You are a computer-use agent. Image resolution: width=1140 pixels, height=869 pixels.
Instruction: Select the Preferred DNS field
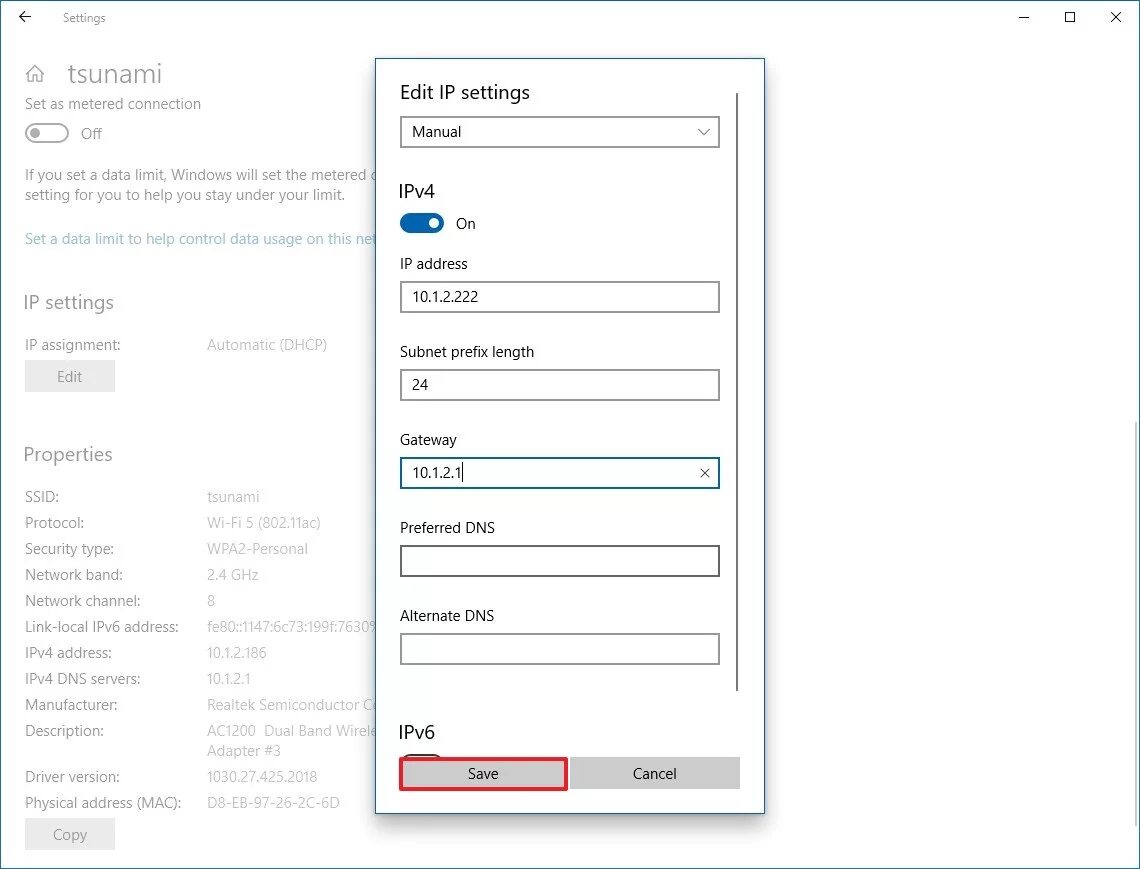[x=559, y=561]
